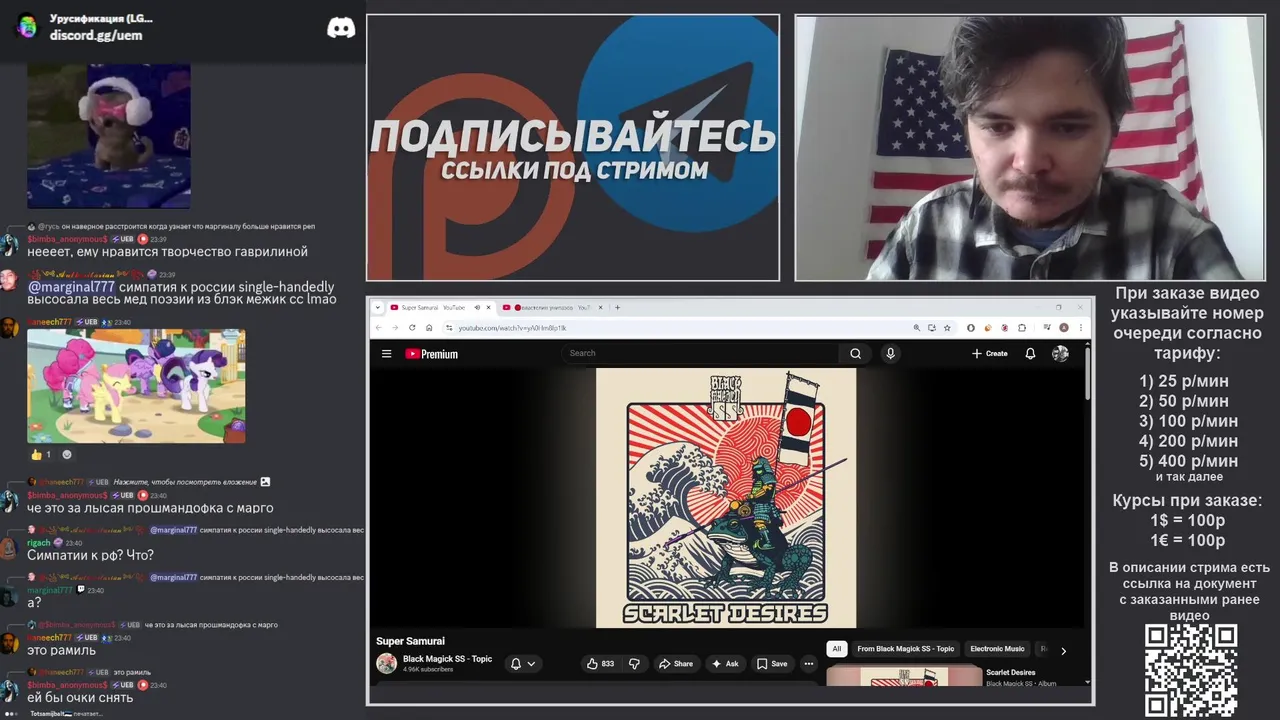Save the video to a playlist
The image size is (1280, 720).
pyautogui.click(x=772, y=664)
